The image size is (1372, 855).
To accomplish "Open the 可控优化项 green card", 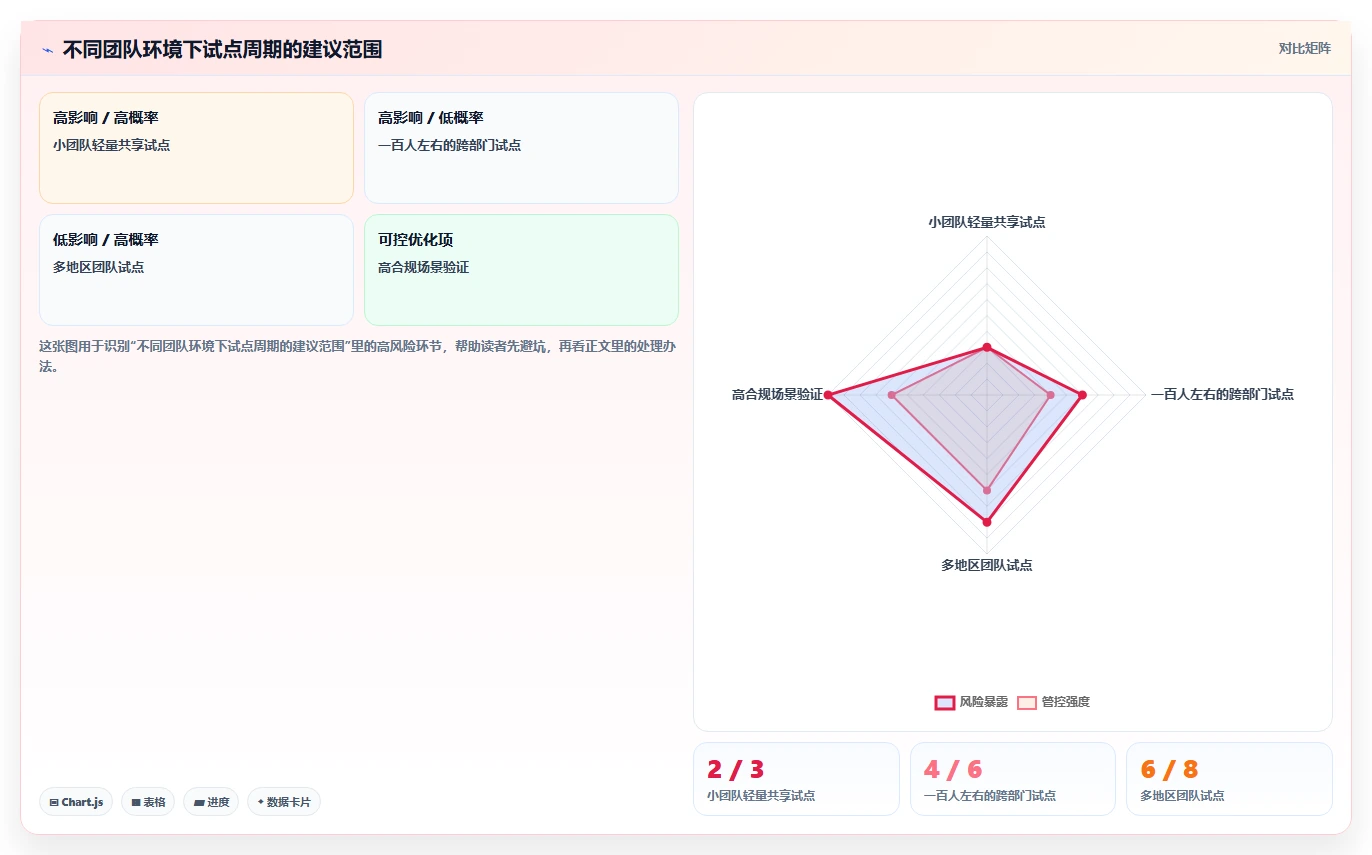I will (521, 270).
